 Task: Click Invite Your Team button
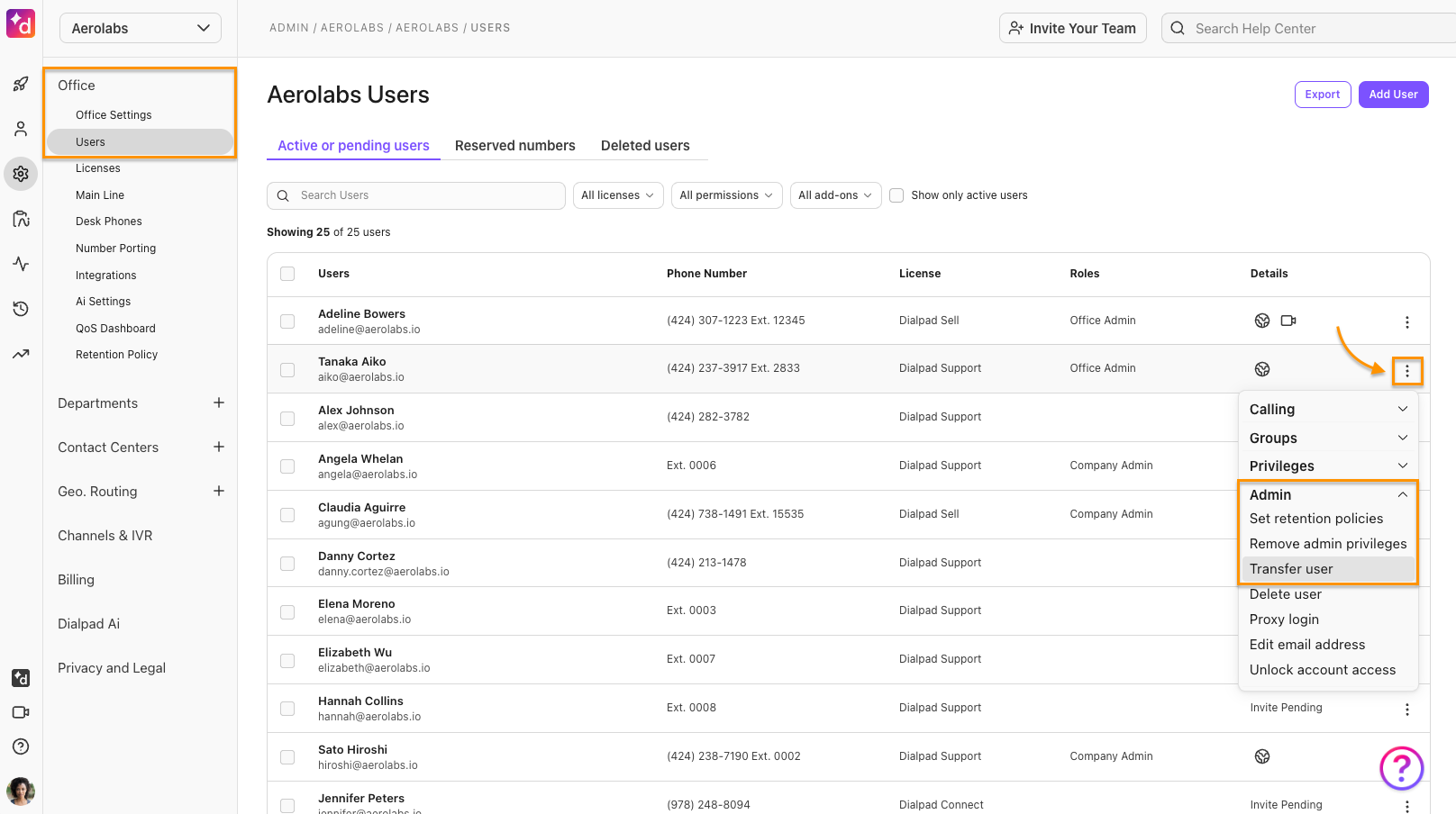click(x=1072, y=28)
